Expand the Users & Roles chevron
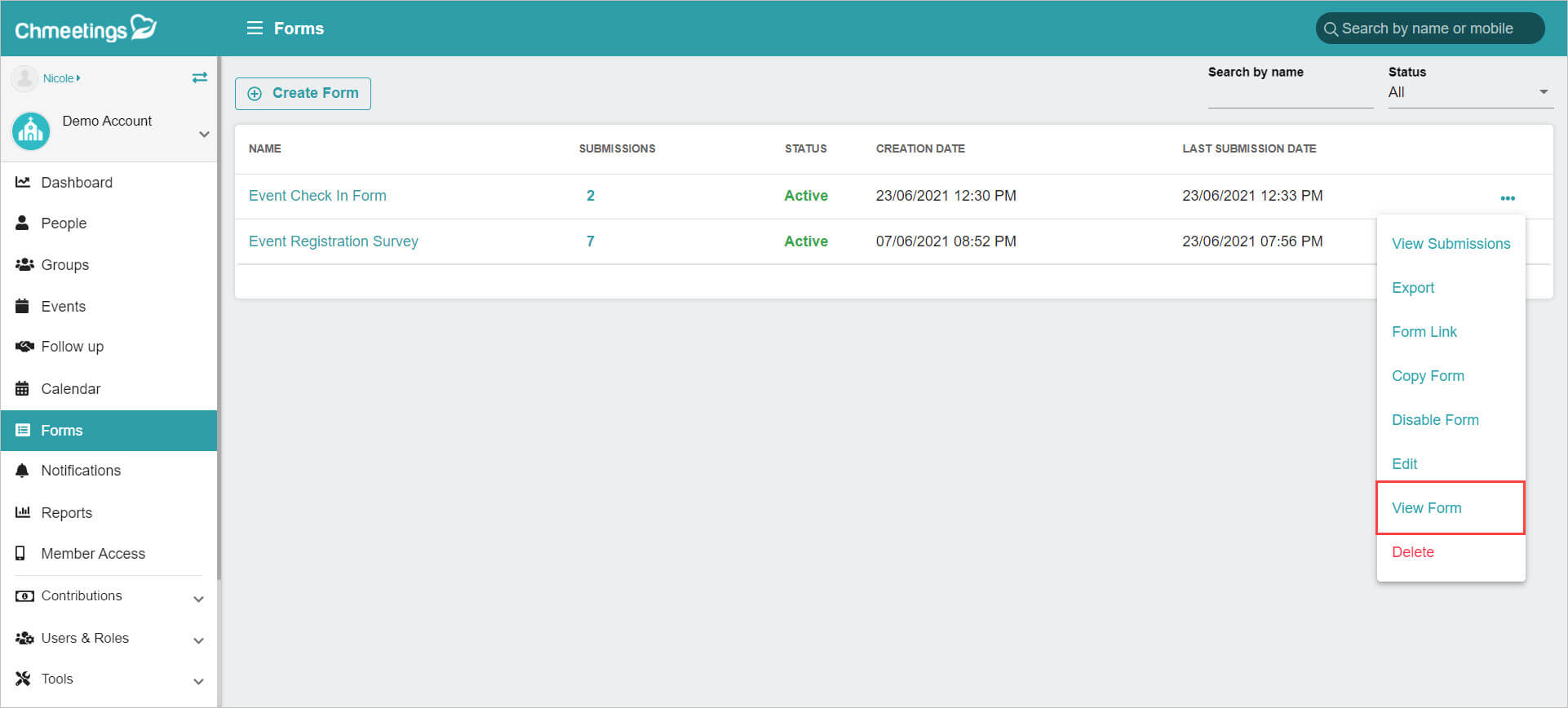This screenshot has width=1568, height=708. coord(198,640)
